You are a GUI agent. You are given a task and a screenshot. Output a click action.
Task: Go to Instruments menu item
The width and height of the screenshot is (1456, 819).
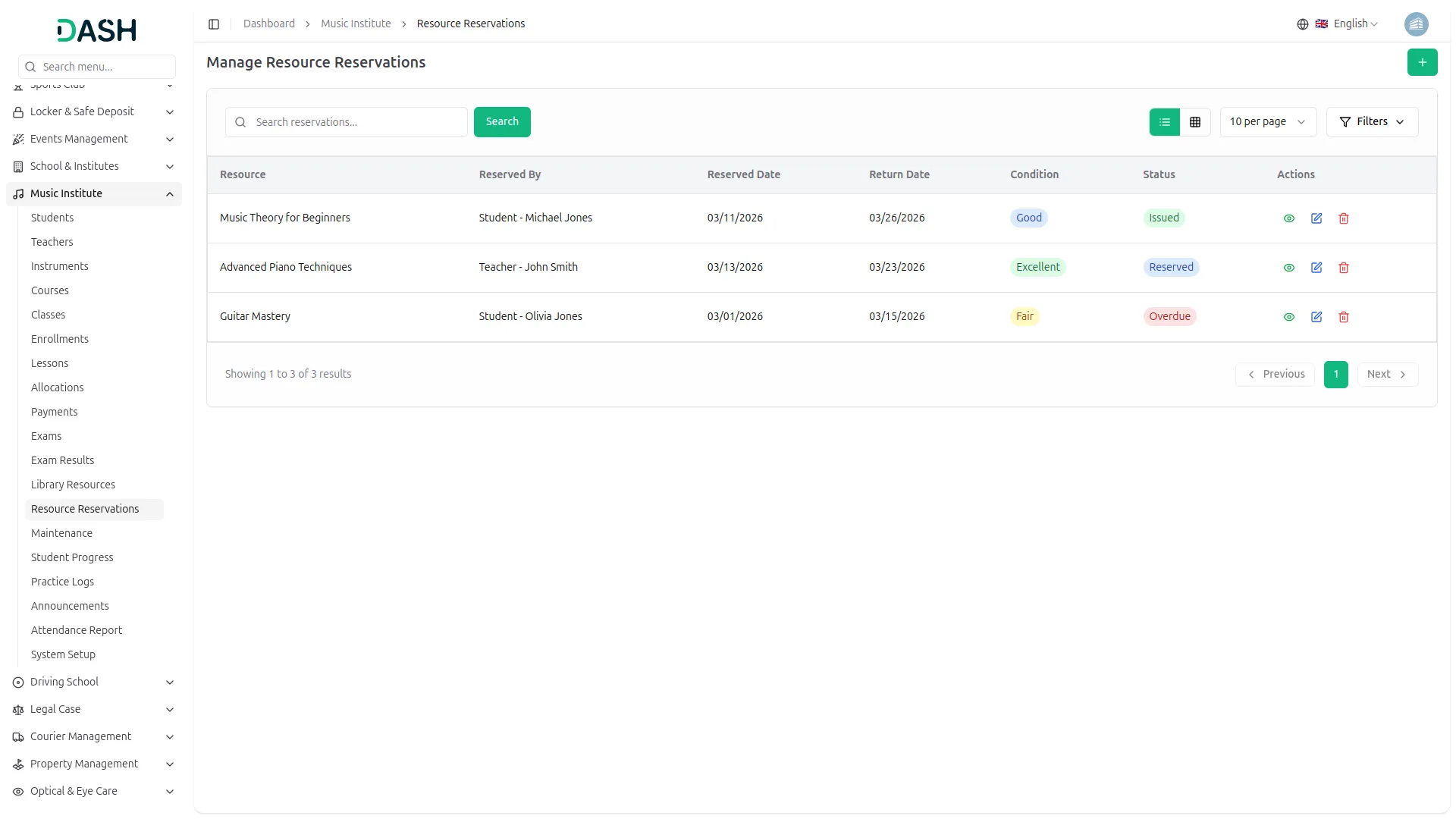click(60, 266)
